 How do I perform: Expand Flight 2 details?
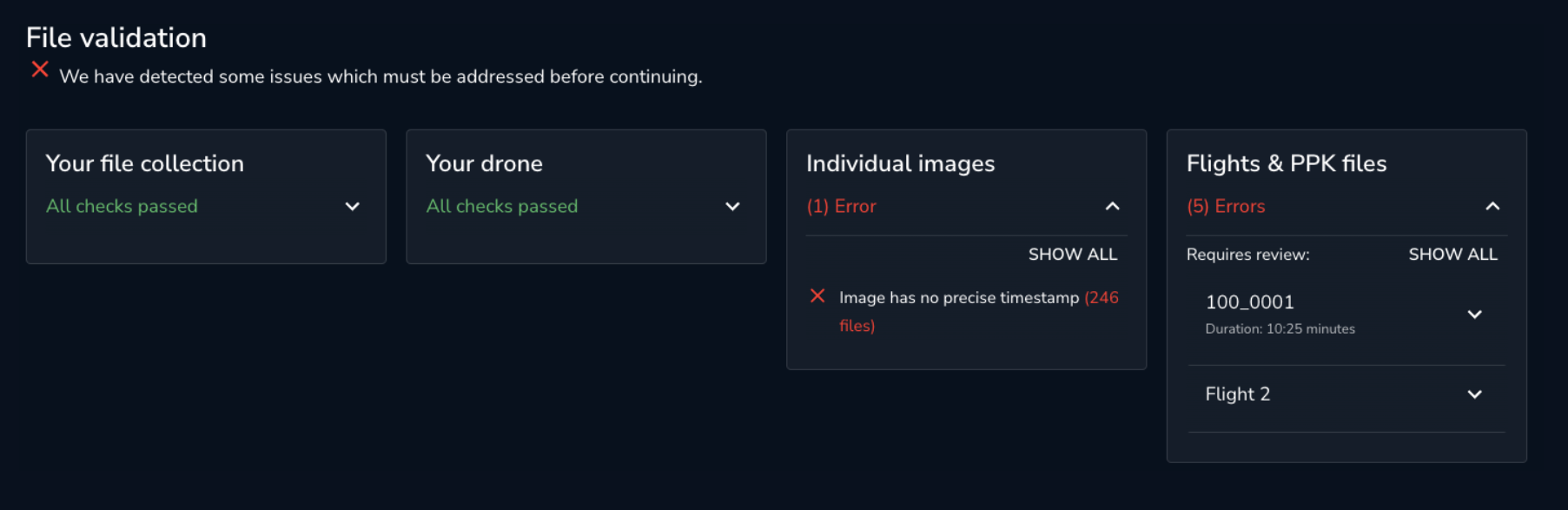pos(1474,394)
